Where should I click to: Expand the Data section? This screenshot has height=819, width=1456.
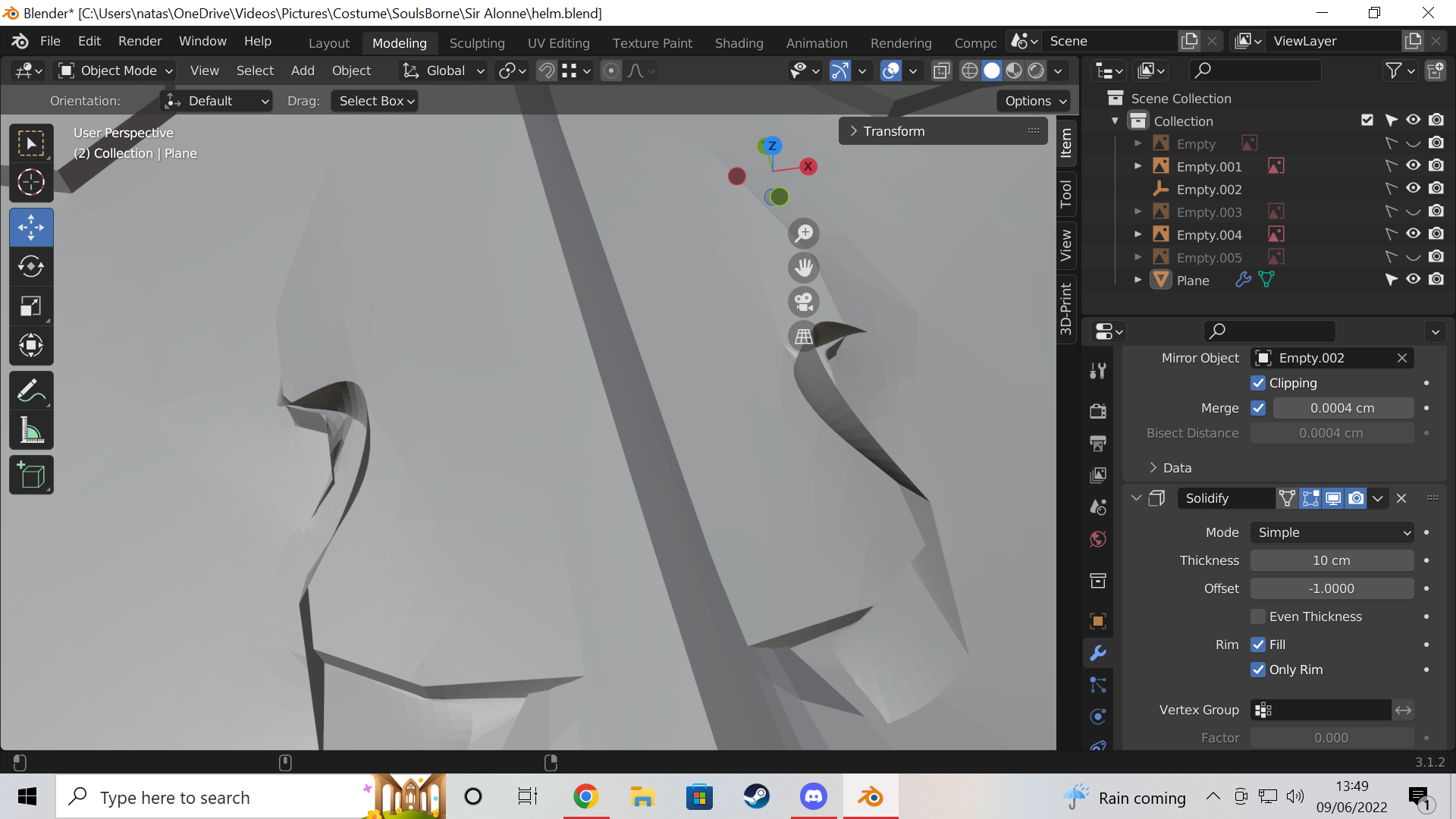pos(1177,468)
